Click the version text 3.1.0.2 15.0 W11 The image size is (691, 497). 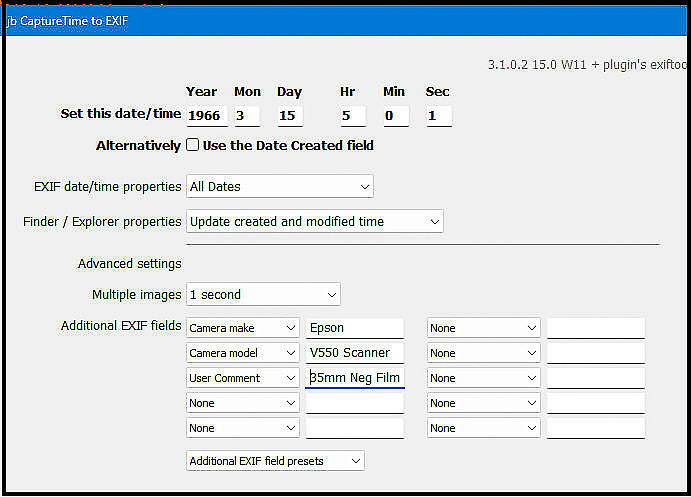click(x=537, y=65)
